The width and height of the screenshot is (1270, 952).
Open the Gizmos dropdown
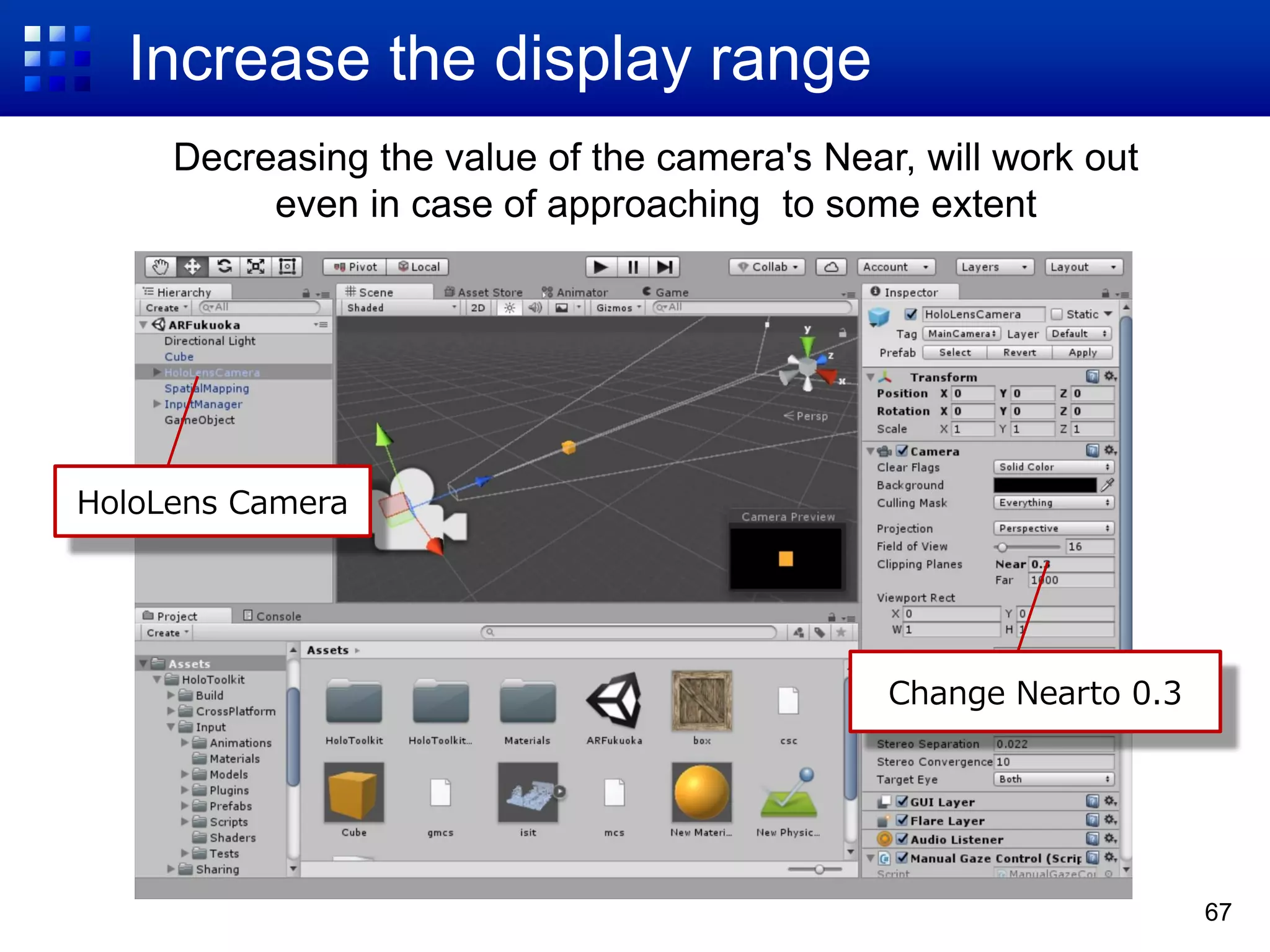click(x=618, y=308)
